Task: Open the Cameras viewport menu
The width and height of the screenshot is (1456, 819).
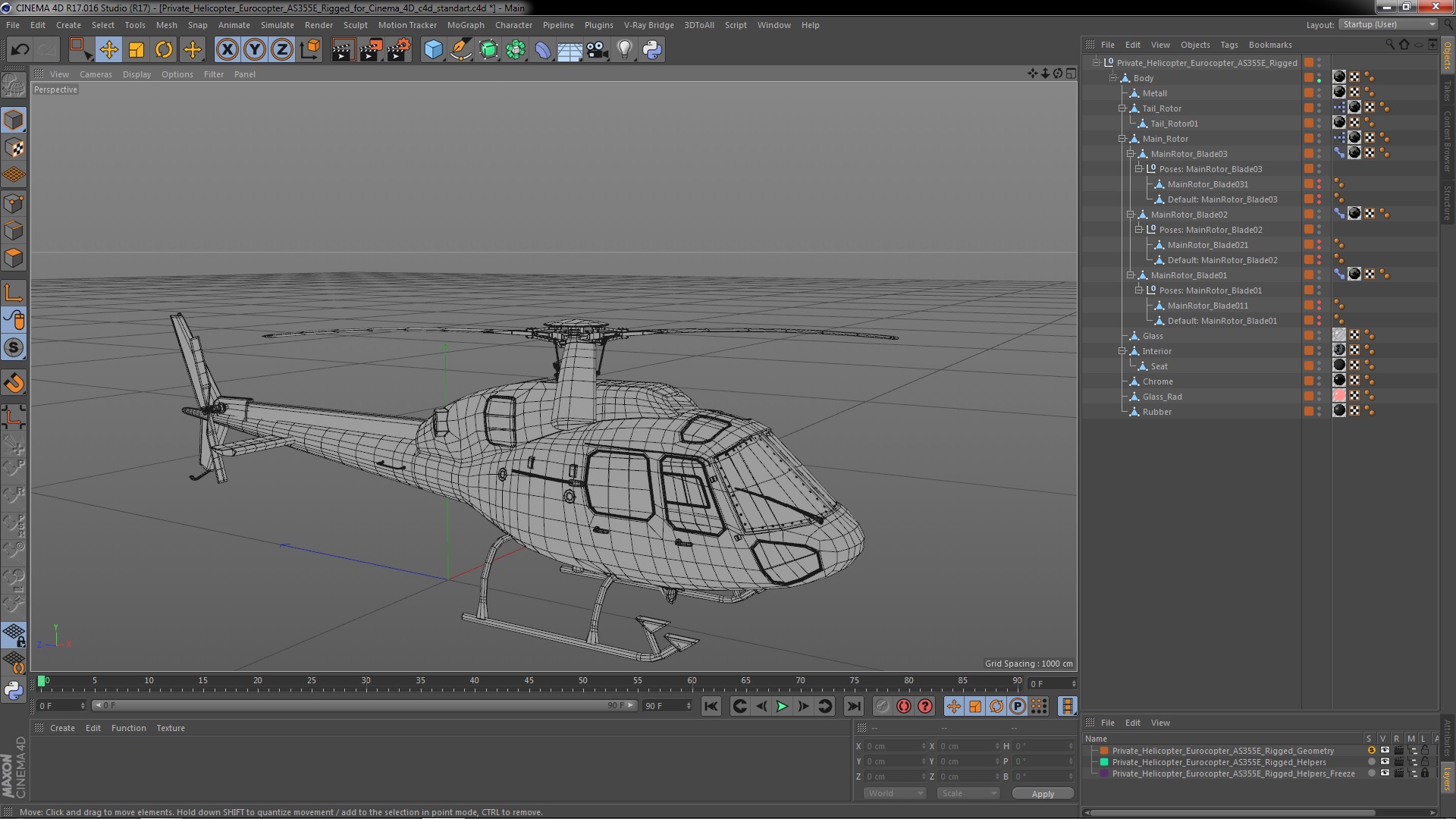Action: 96,74
